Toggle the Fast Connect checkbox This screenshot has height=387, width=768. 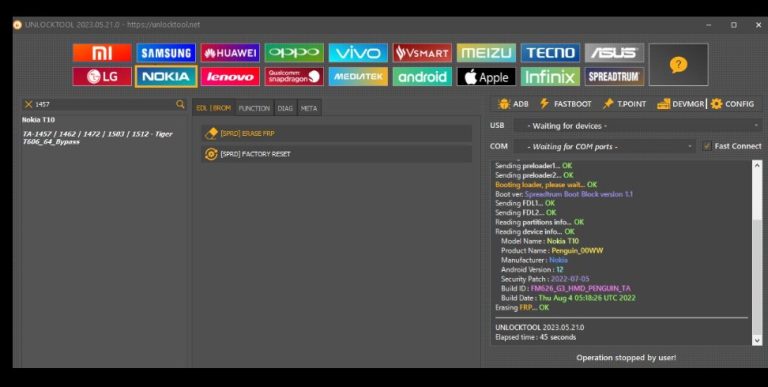[x=707, y=146]
